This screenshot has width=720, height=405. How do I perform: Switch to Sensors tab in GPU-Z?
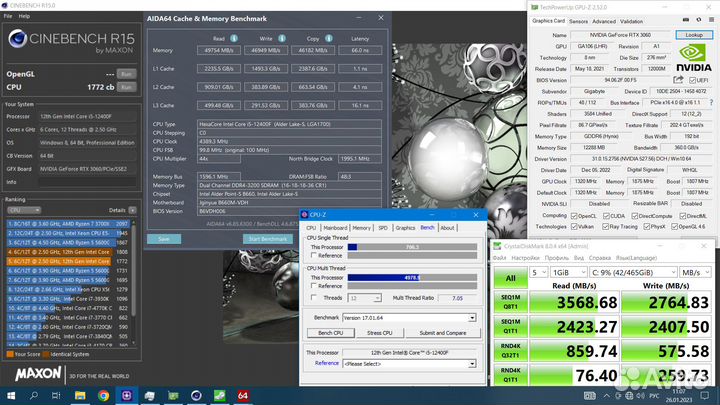[x=578, y=21]
